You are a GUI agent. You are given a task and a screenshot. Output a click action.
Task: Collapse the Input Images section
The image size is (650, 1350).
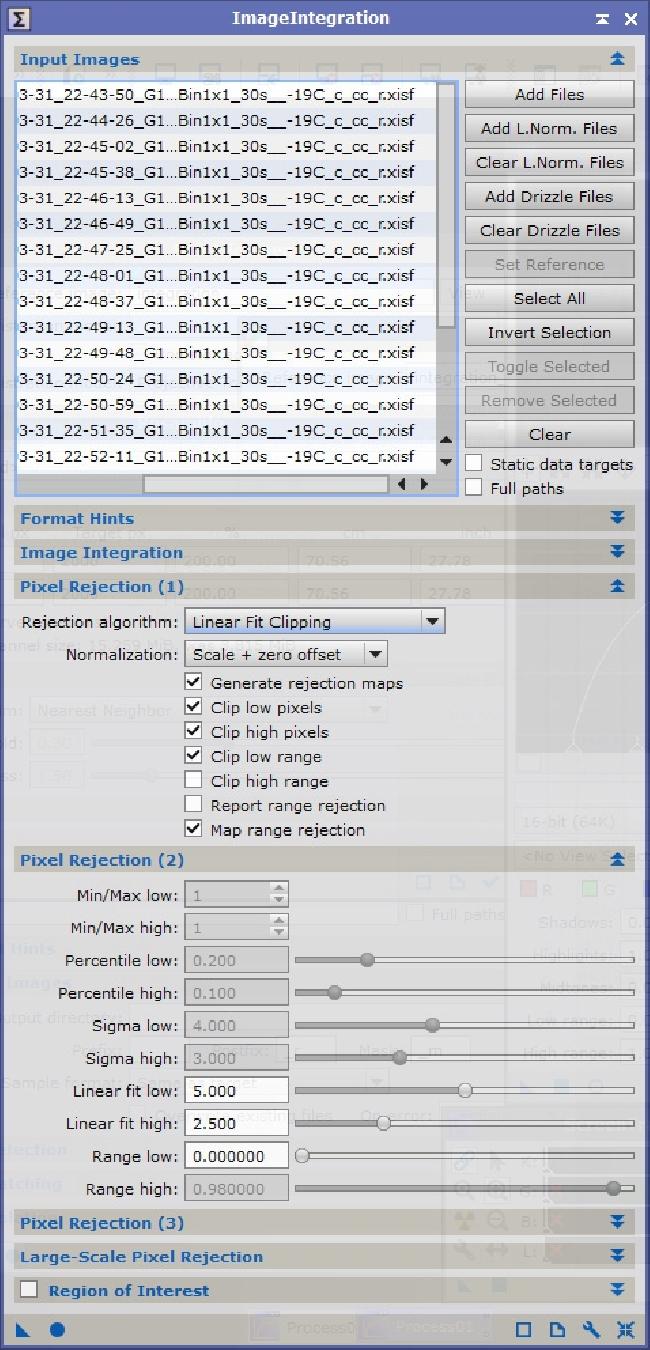click(x=617, y=59)
